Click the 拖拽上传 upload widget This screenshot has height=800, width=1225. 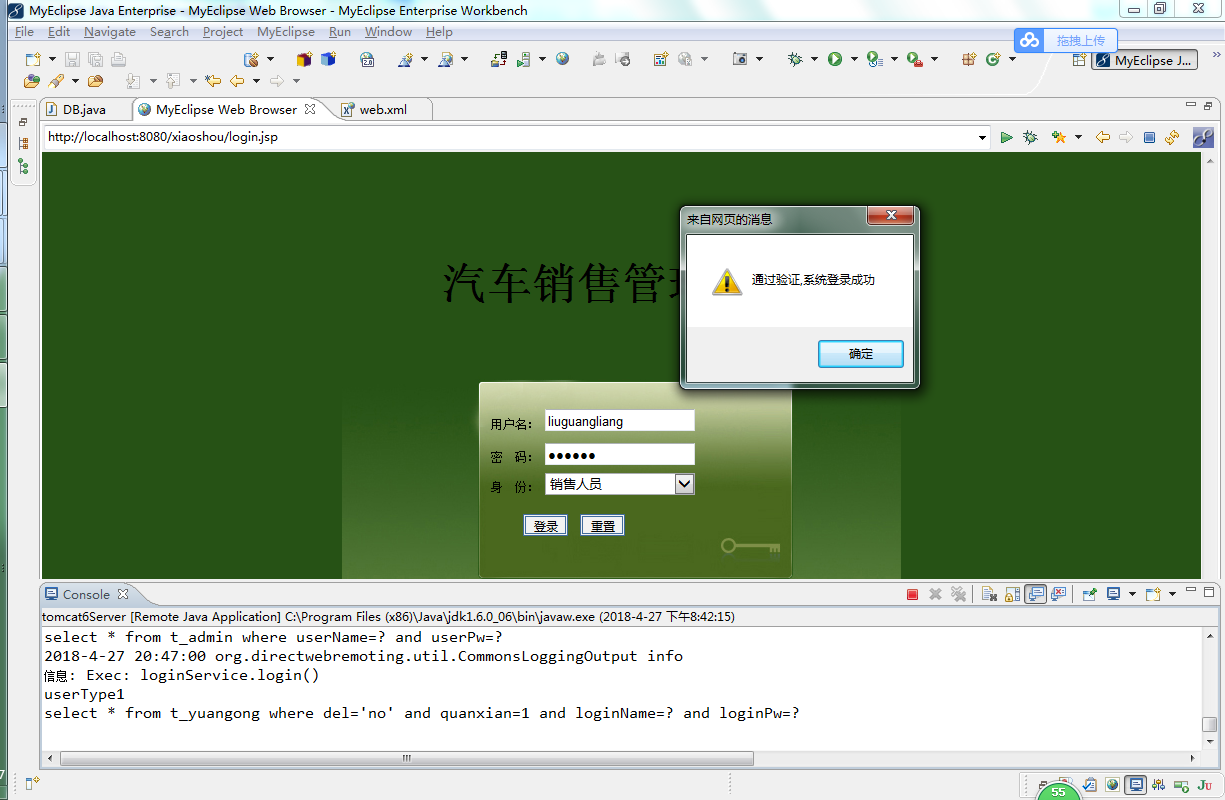pyautogui.click(x=1066, y=41)
